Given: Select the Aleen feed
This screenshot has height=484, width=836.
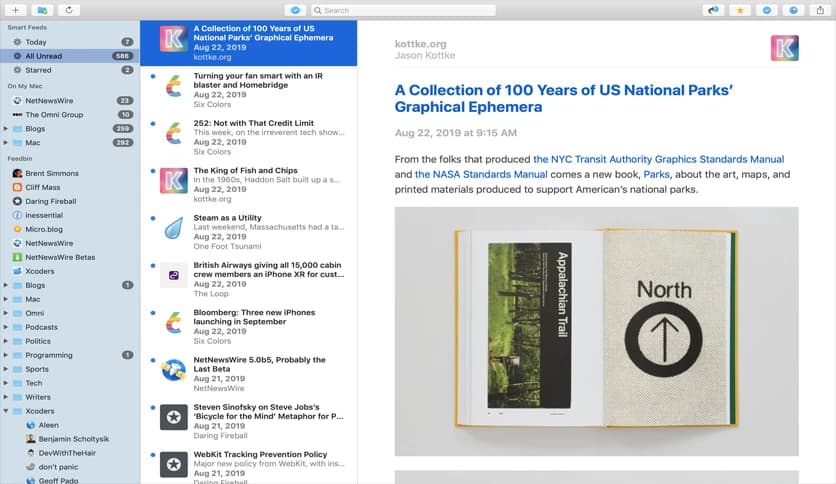Looking at the screenshot, I should (70, 425).
